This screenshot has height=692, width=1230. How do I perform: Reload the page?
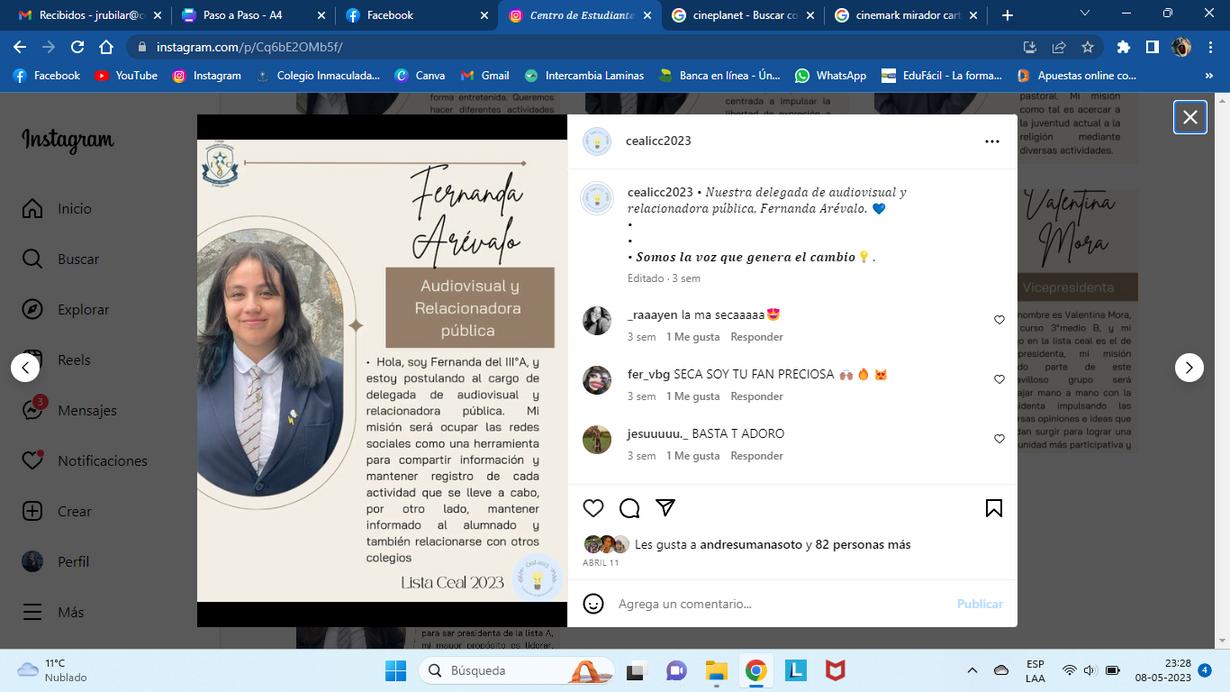77,47
